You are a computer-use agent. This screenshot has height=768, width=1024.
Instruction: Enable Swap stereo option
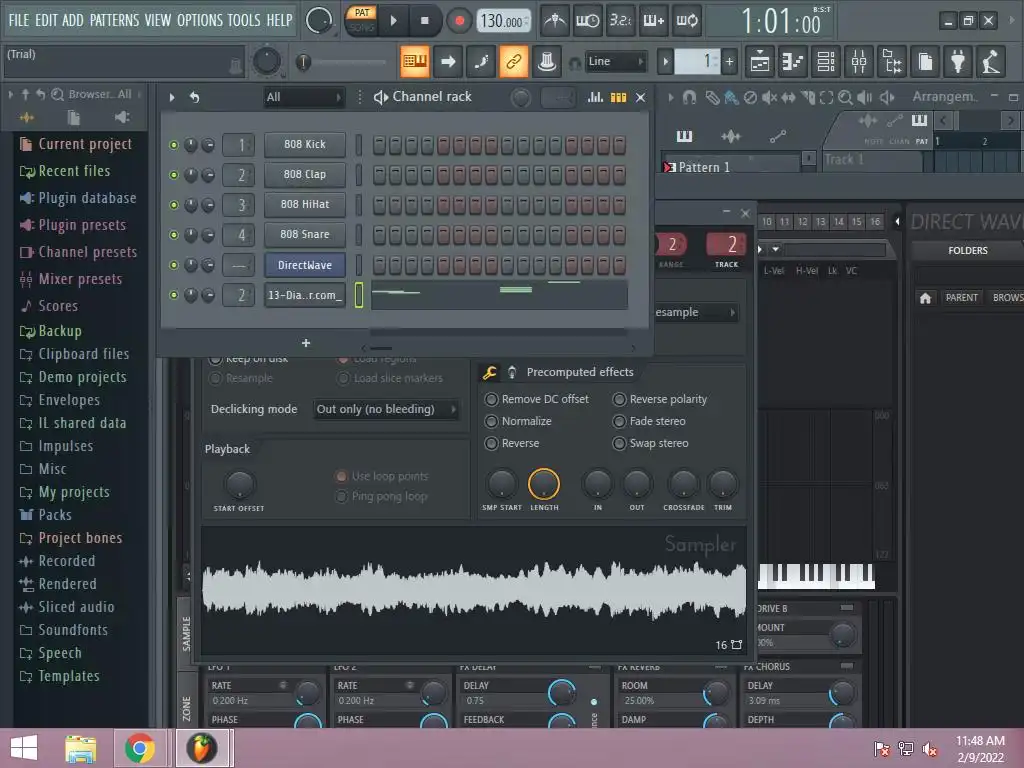(x=619, y=443)
